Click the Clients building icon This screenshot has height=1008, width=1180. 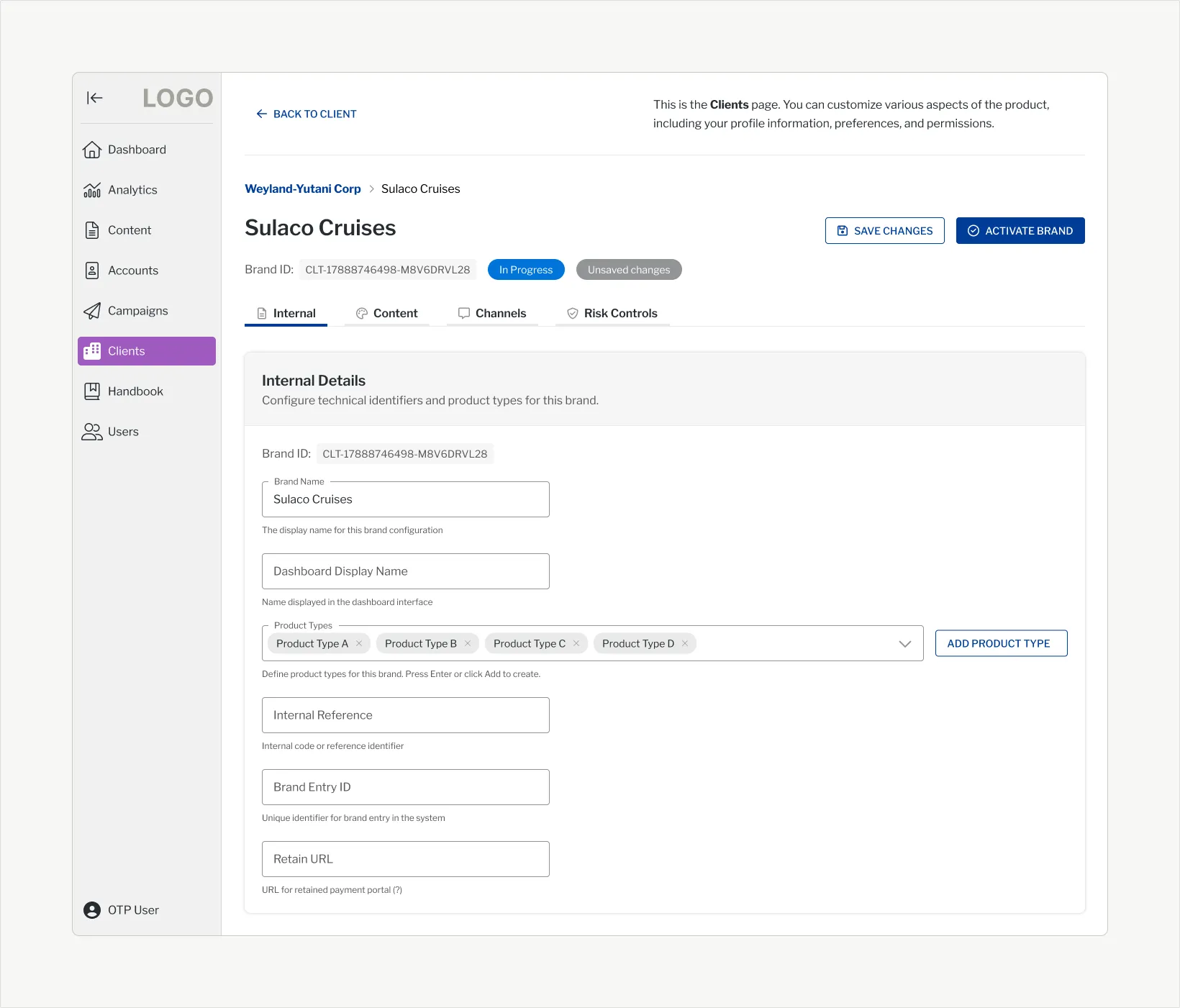click(x=92, y=351)
